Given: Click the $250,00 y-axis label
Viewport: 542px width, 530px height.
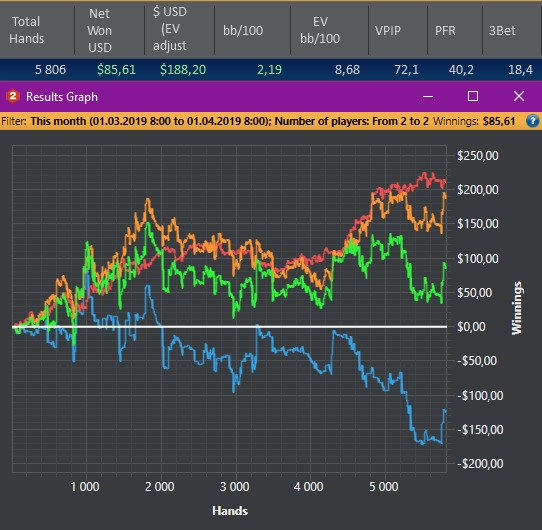Looking at the screenshot, I should pyautogui.click(x=478, y=156).
